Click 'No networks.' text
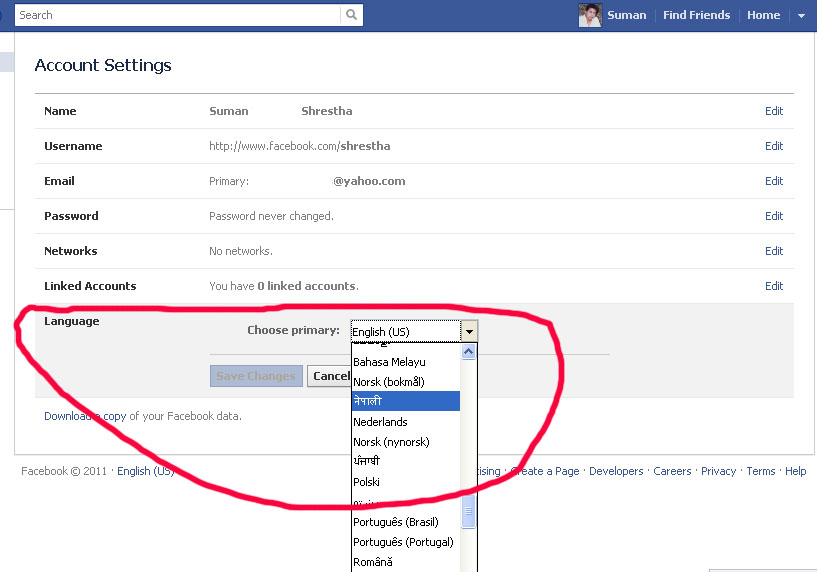The image size is (817, 572). click(241, 251)
